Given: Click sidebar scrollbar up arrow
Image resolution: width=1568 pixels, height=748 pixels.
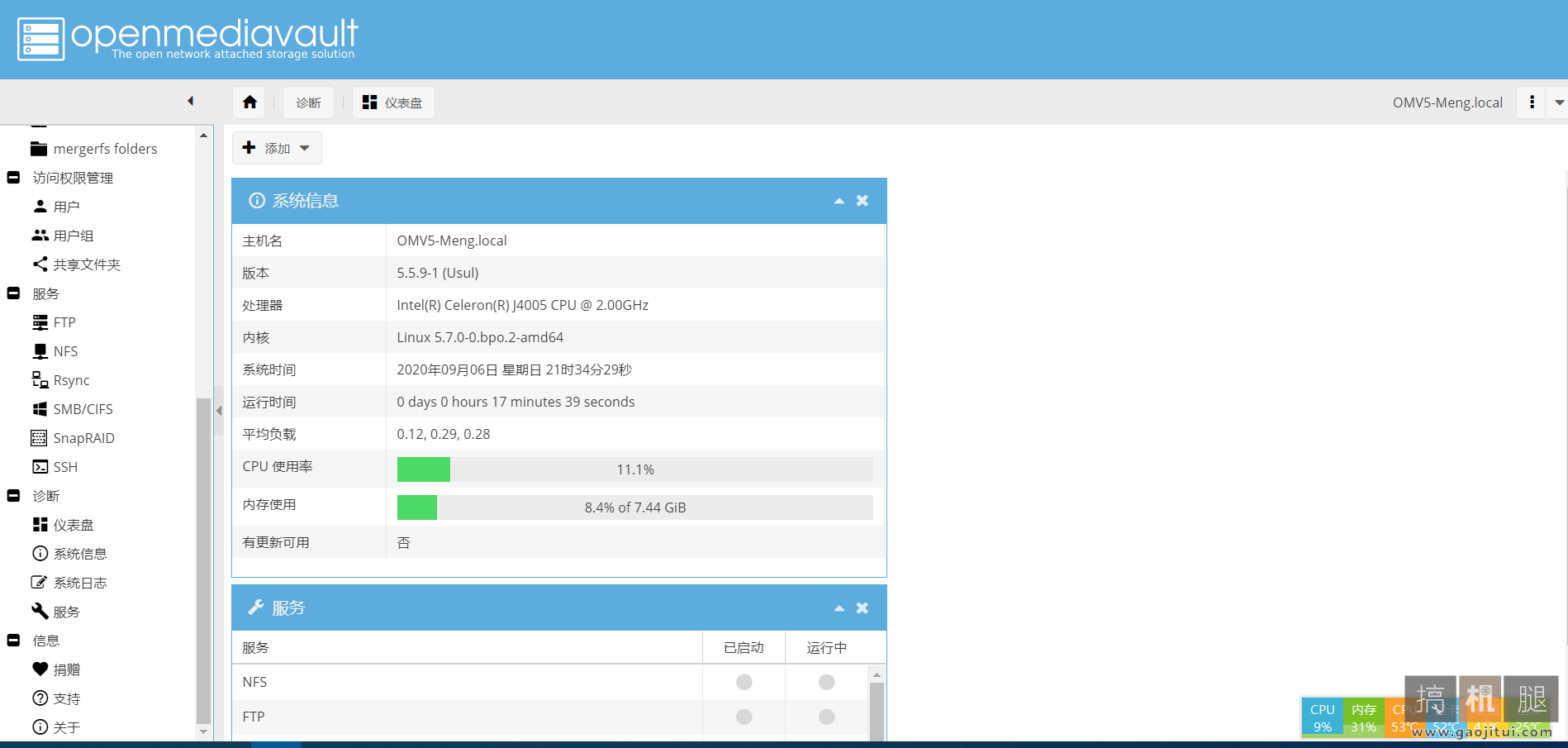Looking at the screenshot, I should click(203, 135).
